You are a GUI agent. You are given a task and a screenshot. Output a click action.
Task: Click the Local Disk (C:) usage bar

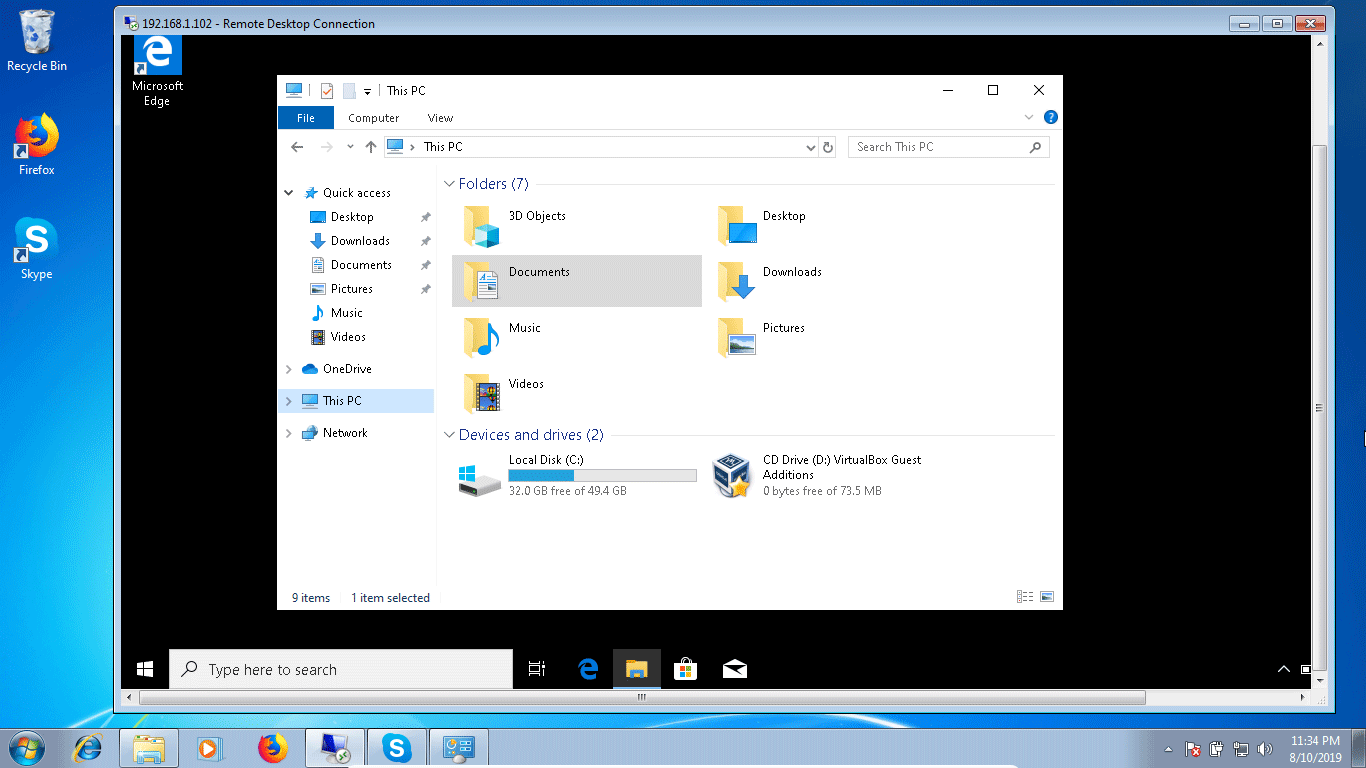[602, 476]
